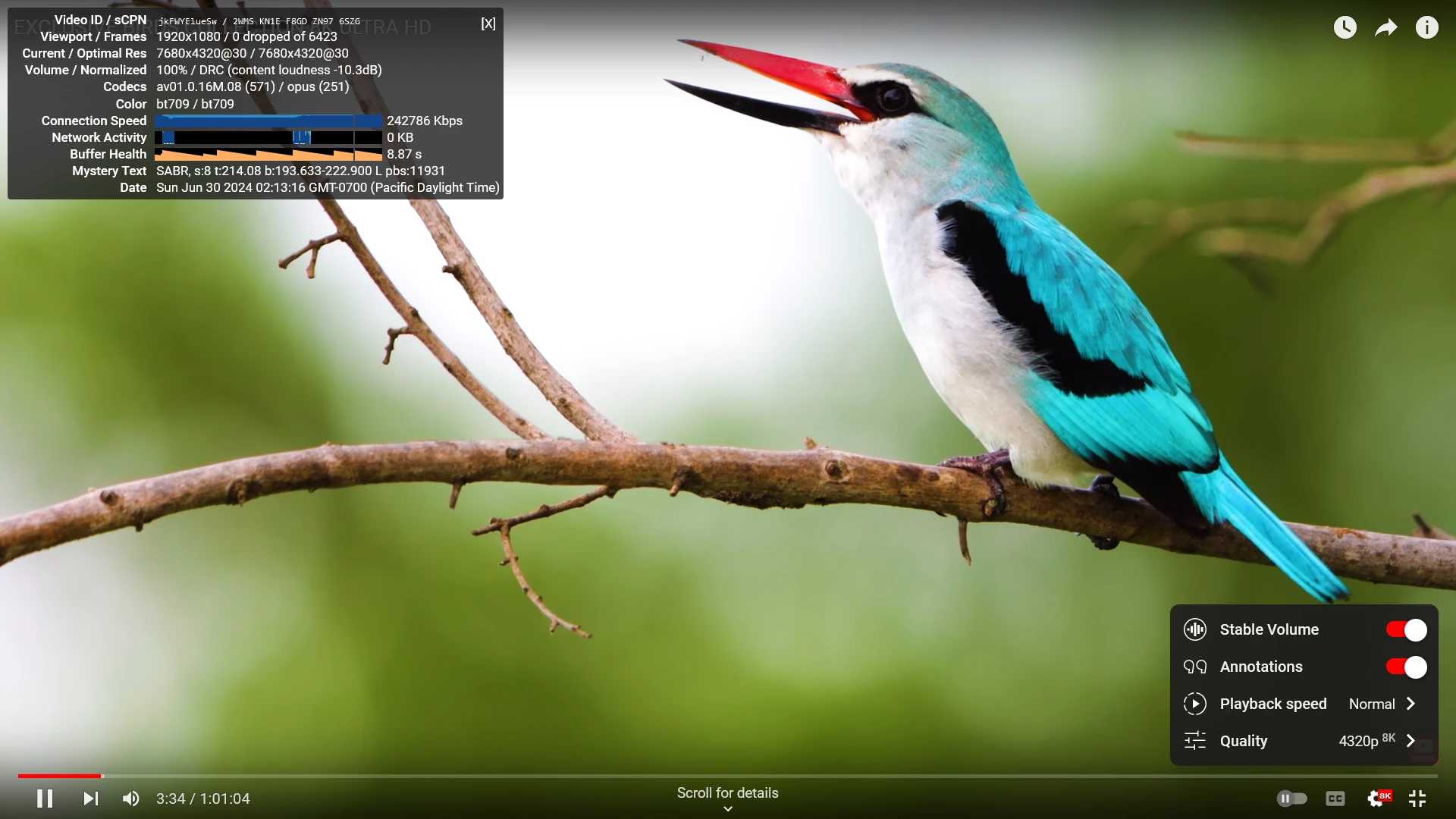Toggle the autoplay switch
Viewport: 1456px width, 819px height.
[x=1292, y=799]
